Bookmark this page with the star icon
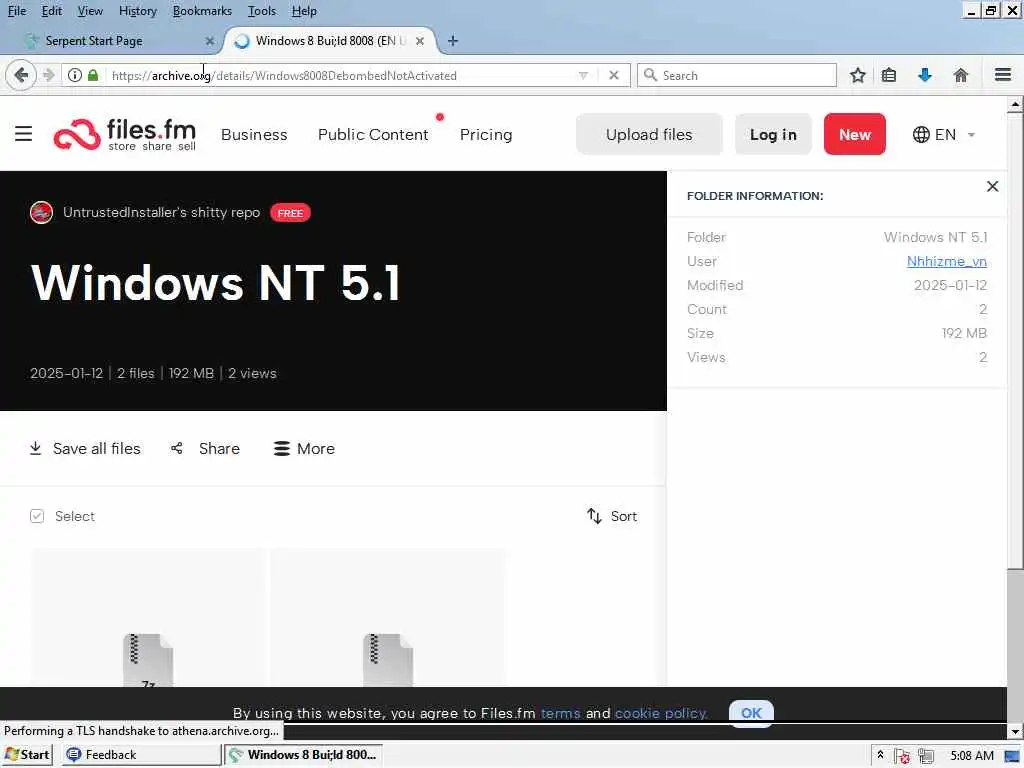 point(857,75)
